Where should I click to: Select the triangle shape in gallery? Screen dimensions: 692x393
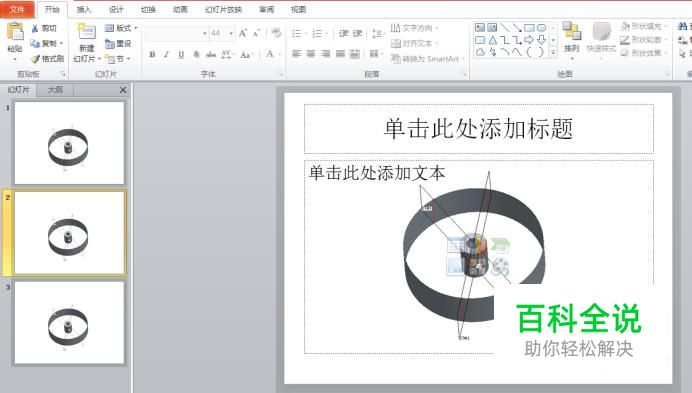[493, 40]
